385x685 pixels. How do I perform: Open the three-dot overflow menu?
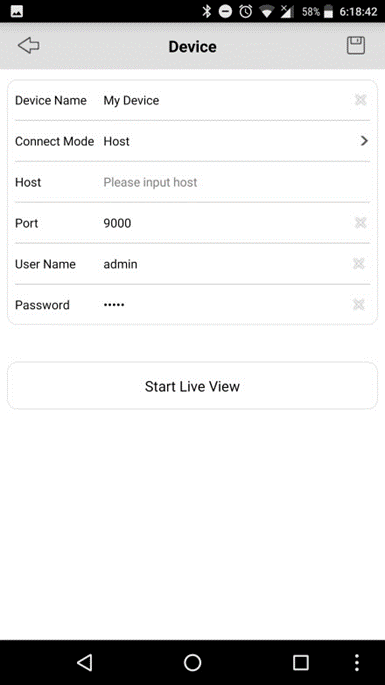point(357,662)
